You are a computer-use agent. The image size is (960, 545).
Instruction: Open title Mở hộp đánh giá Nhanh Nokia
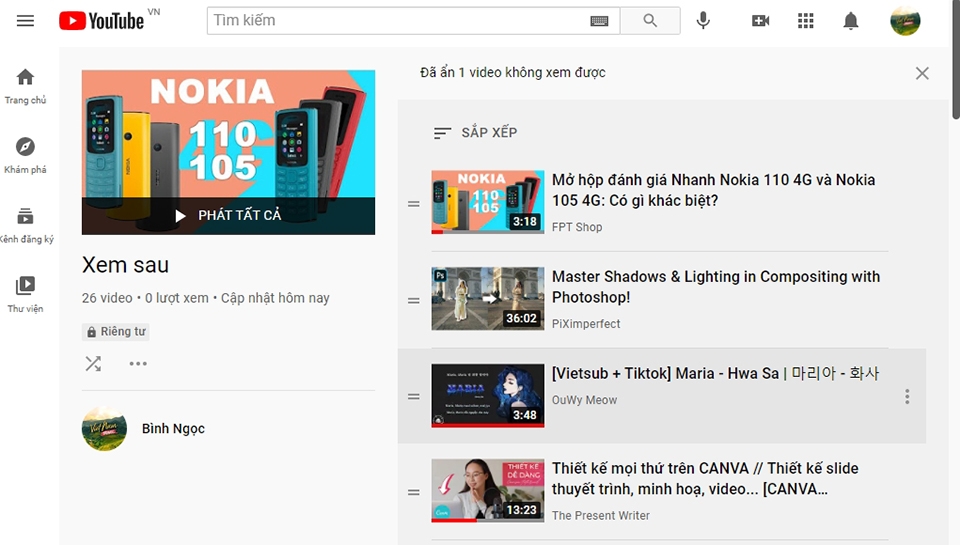pos(713,190)
